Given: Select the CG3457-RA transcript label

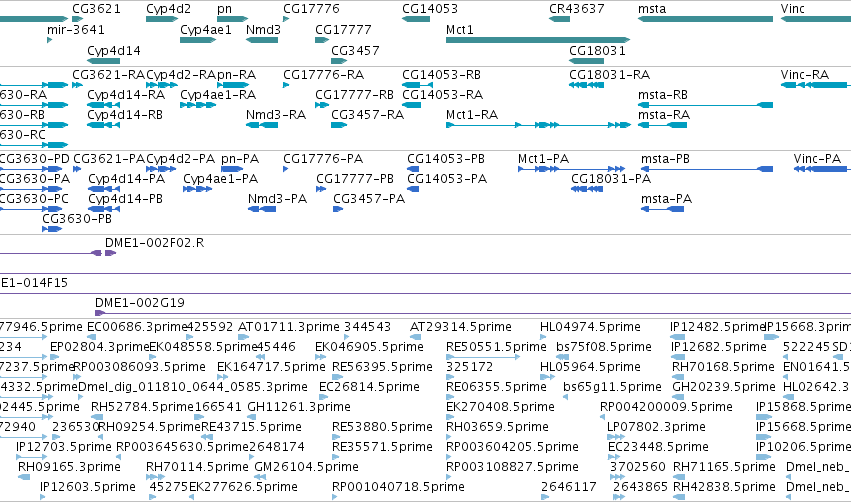Looking at the screenshot, I should pos(367,115).
